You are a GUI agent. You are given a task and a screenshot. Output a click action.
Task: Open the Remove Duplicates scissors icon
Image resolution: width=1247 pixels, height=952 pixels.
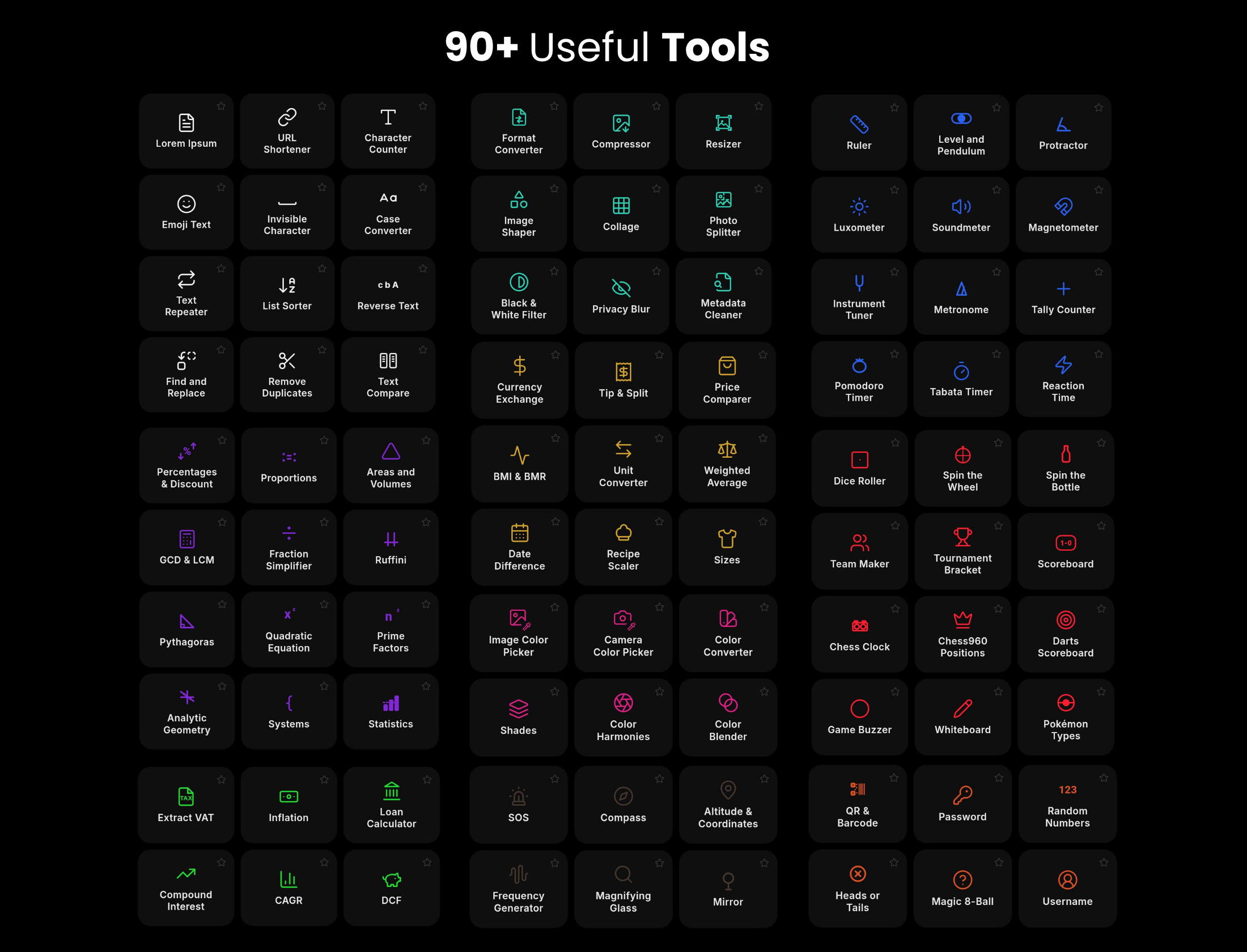coord(287,360)
